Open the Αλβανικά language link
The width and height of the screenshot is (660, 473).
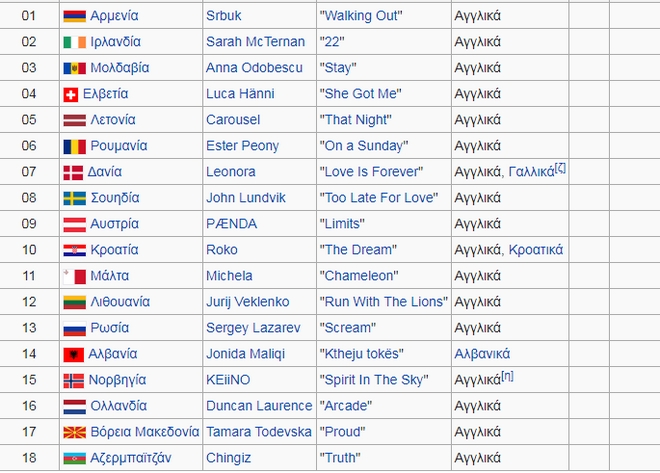(482, 354)
